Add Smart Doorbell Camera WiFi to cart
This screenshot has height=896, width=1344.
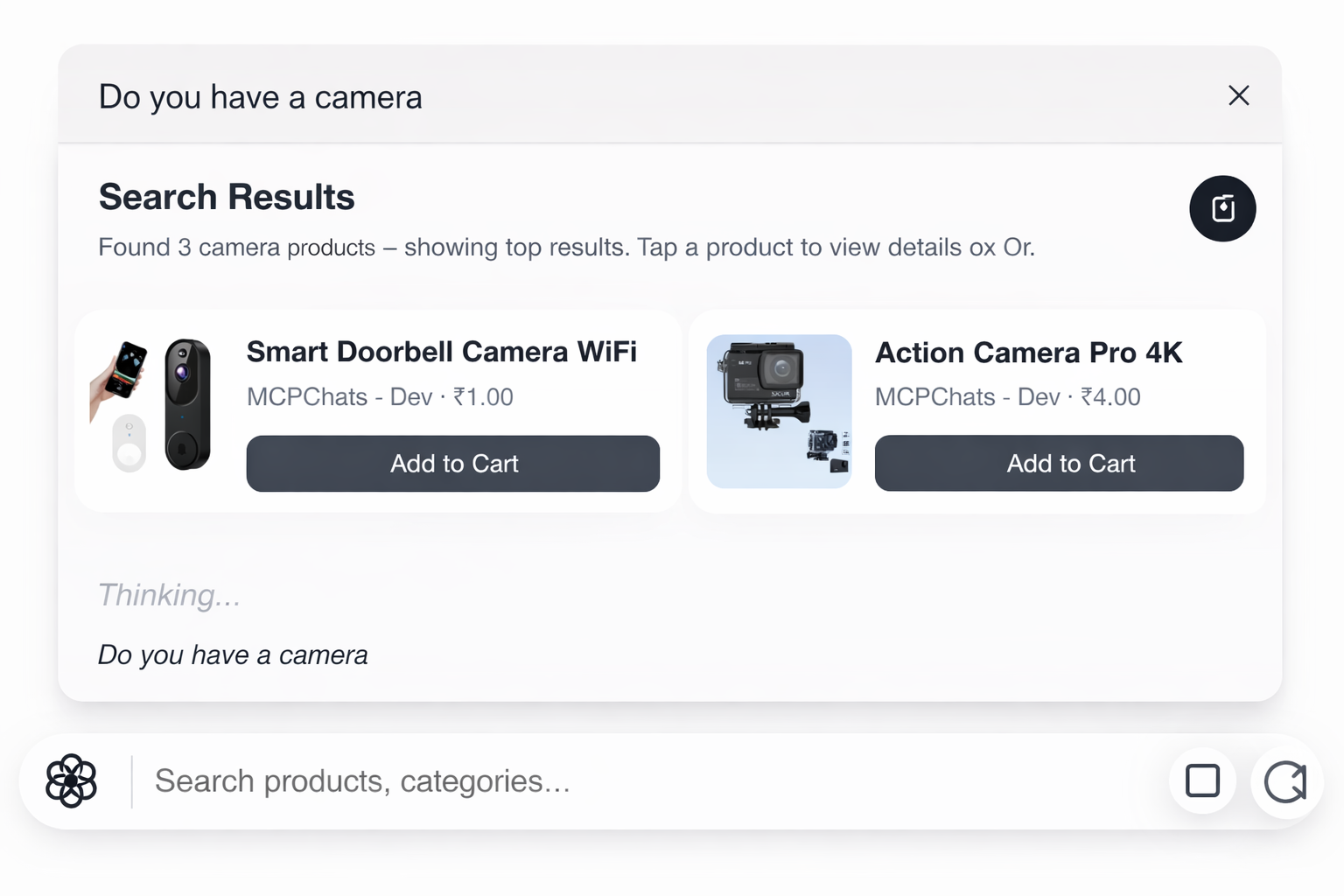point(452,464)
